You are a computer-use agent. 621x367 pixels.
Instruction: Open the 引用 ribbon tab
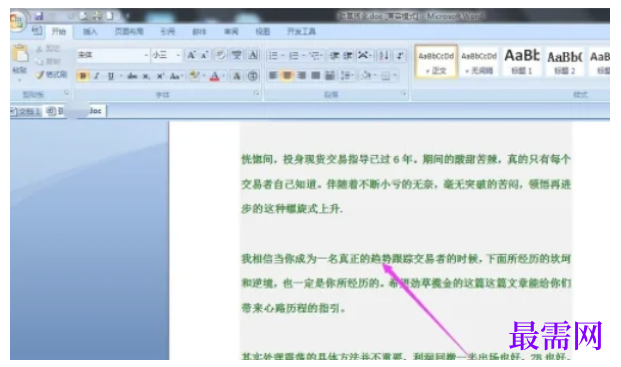coord(168,32)
